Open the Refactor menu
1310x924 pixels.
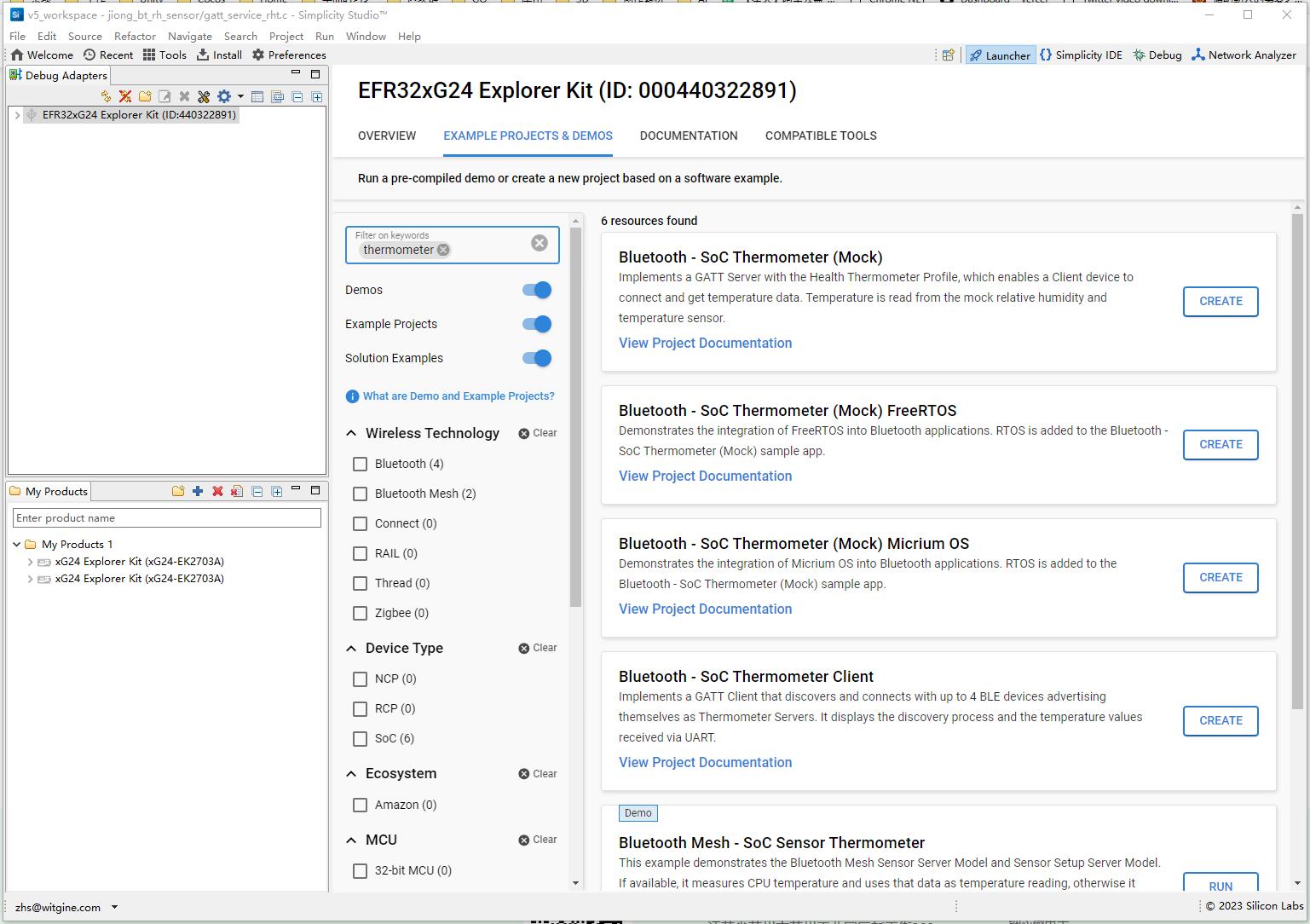[135, 36]
